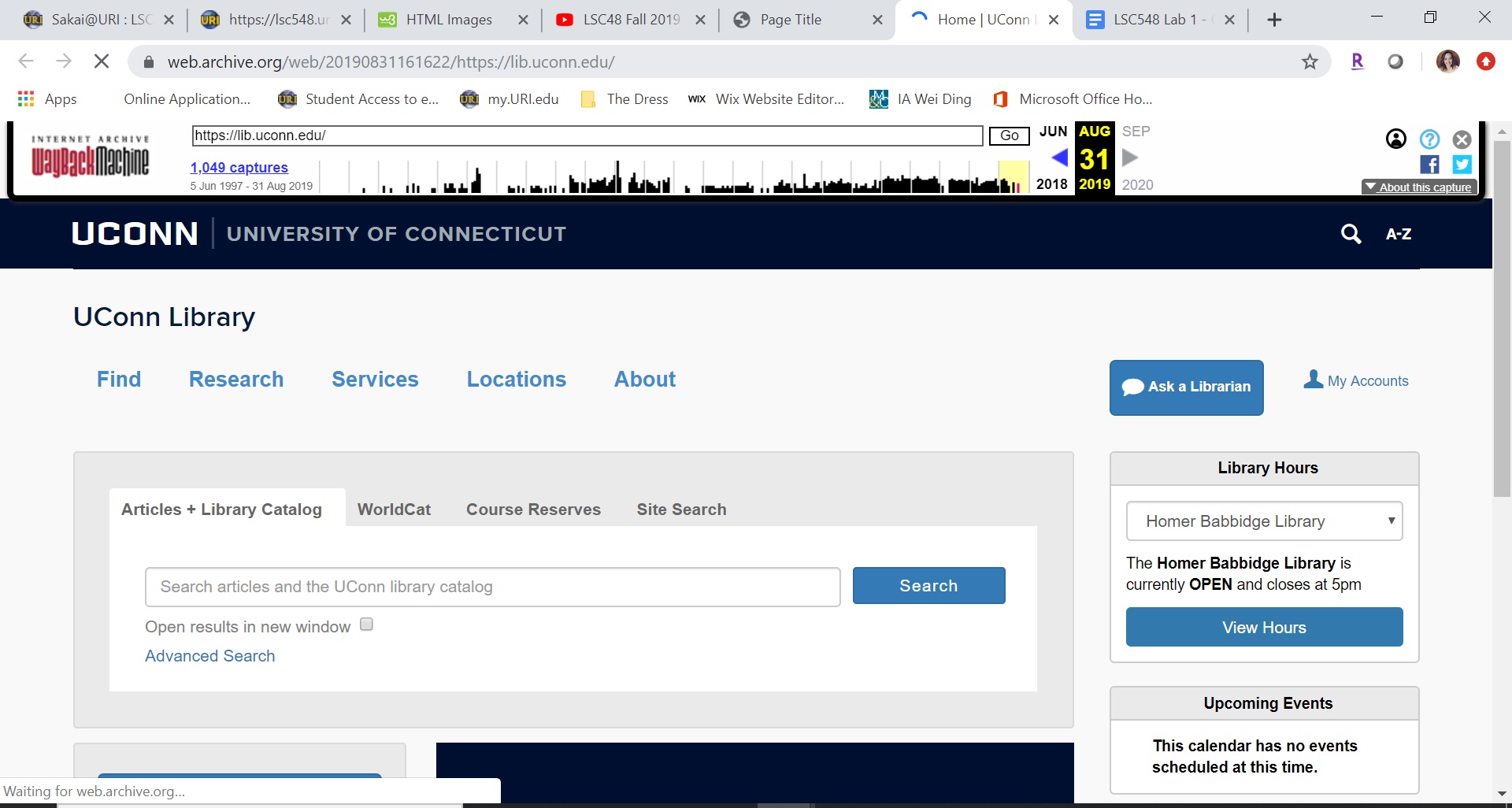Image resolution: width=1512 pixels, height=808 pixels.
Task: Close the LSC548 Lab 1 tab
Action: pyautogui.click(x=1230, y=20)
